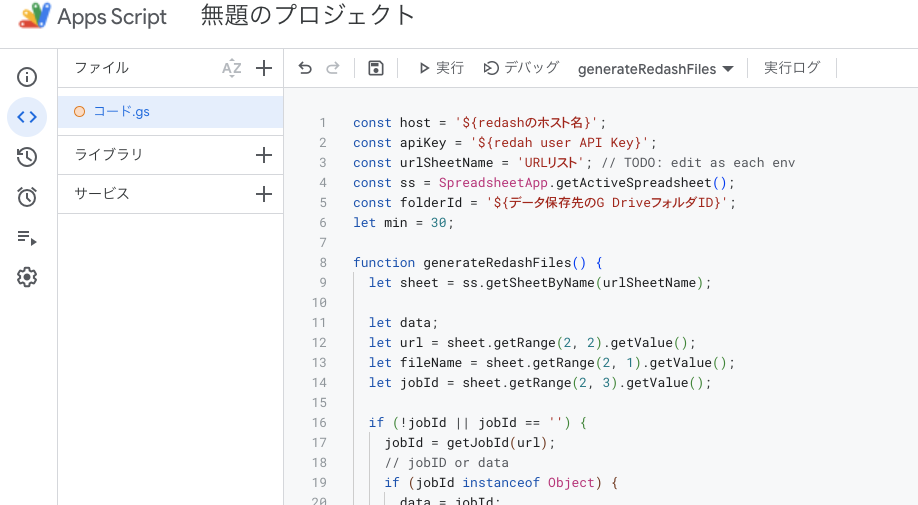Viewport: 918px width, 505px height.
Task: Click the apiKey declaration line
Action: tap(505, 143)
